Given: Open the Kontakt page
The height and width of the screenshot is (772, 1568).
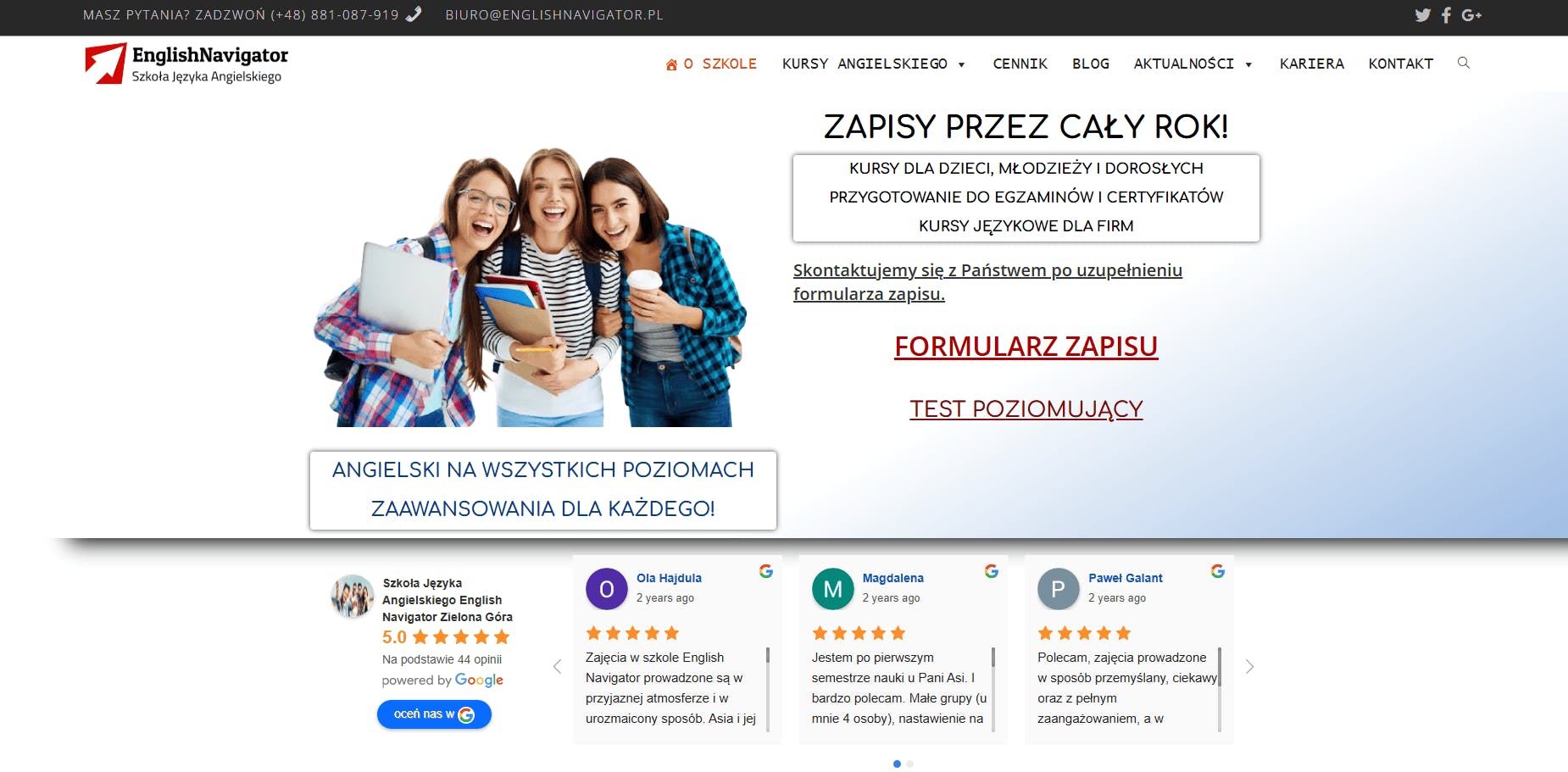Looking at the screenshot, I should point(1401,64).
